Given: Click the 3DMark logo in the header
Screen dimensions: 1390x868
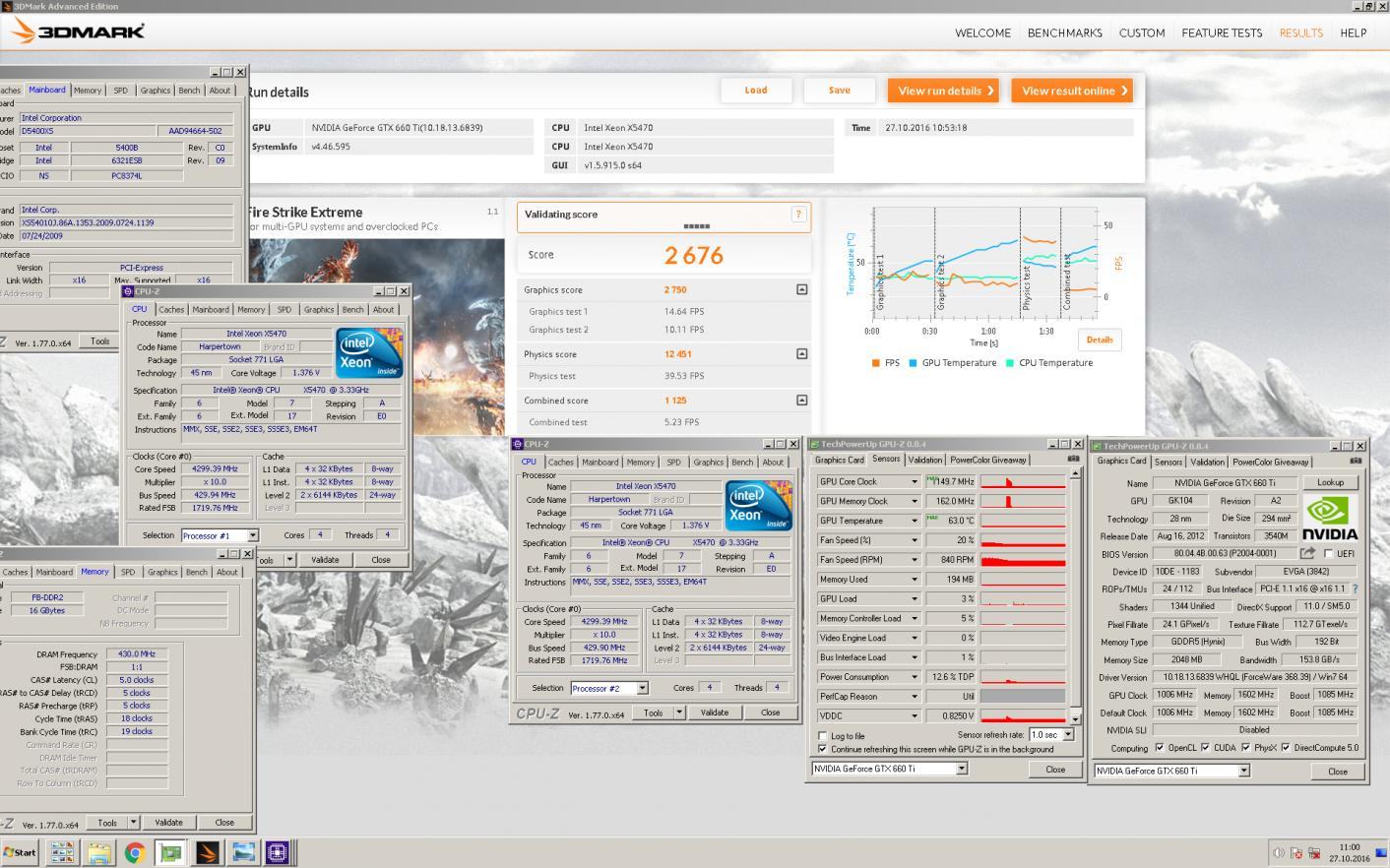Looking at the screenshot, I should 78,31.
